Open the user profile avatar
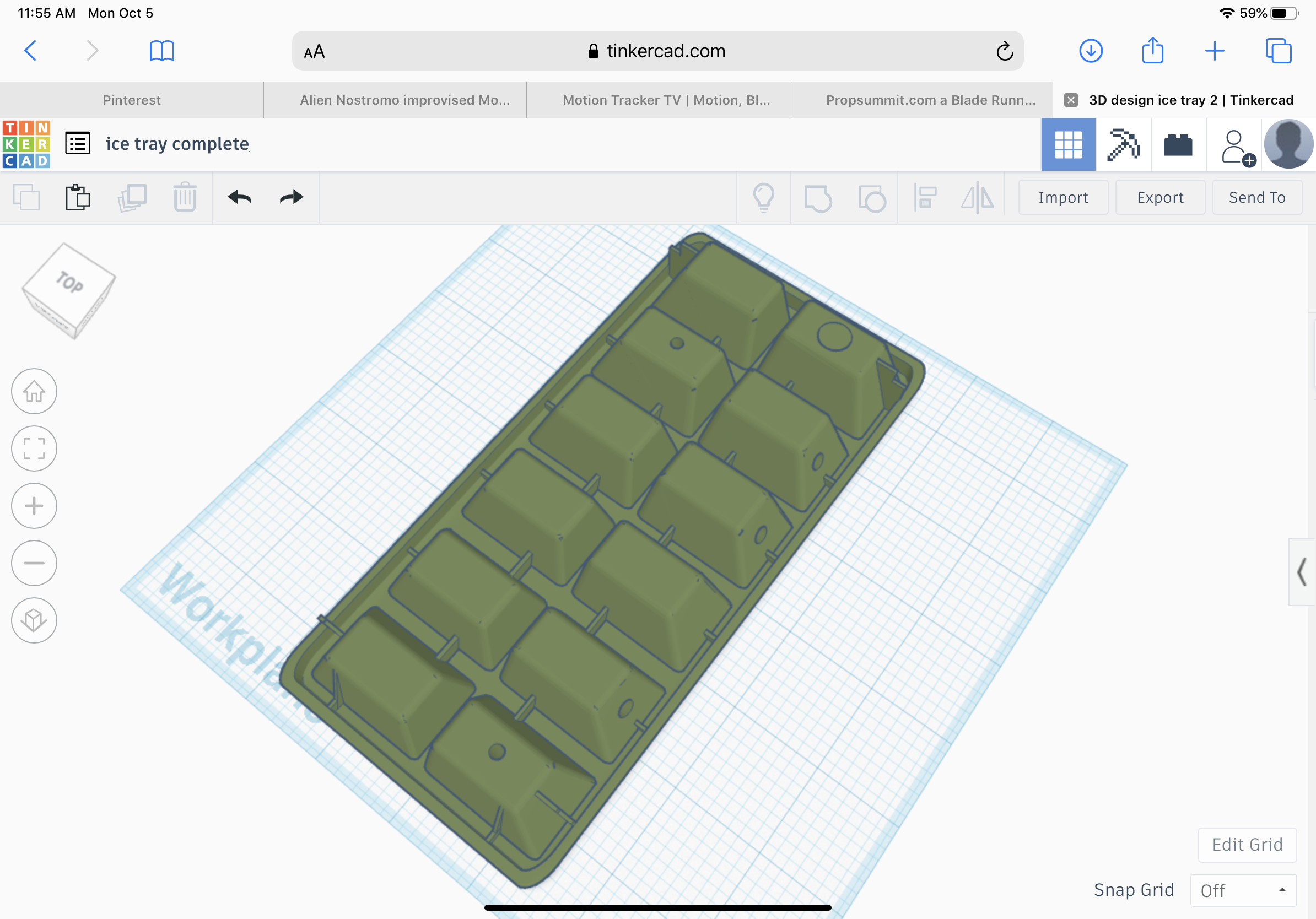Screen dimensions: 1316x919 [x=1288, y=144]
